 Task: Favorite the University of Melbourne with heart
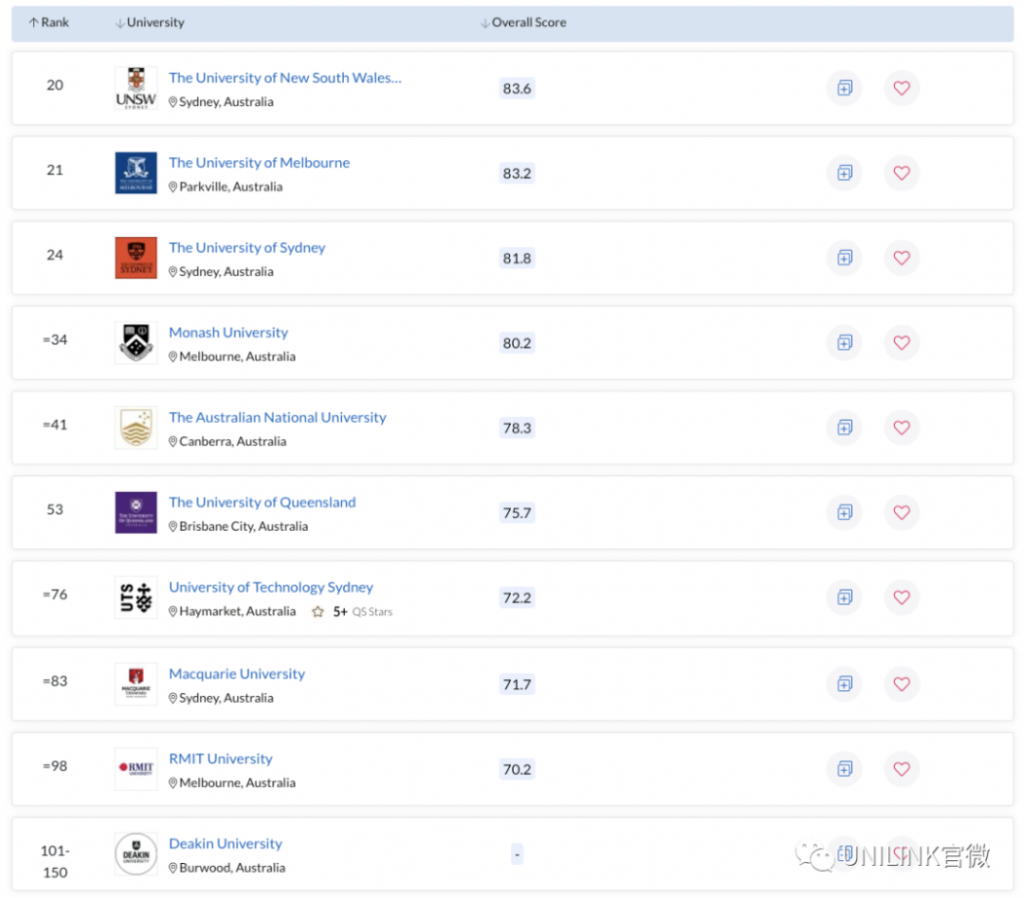tap(901, 172)
